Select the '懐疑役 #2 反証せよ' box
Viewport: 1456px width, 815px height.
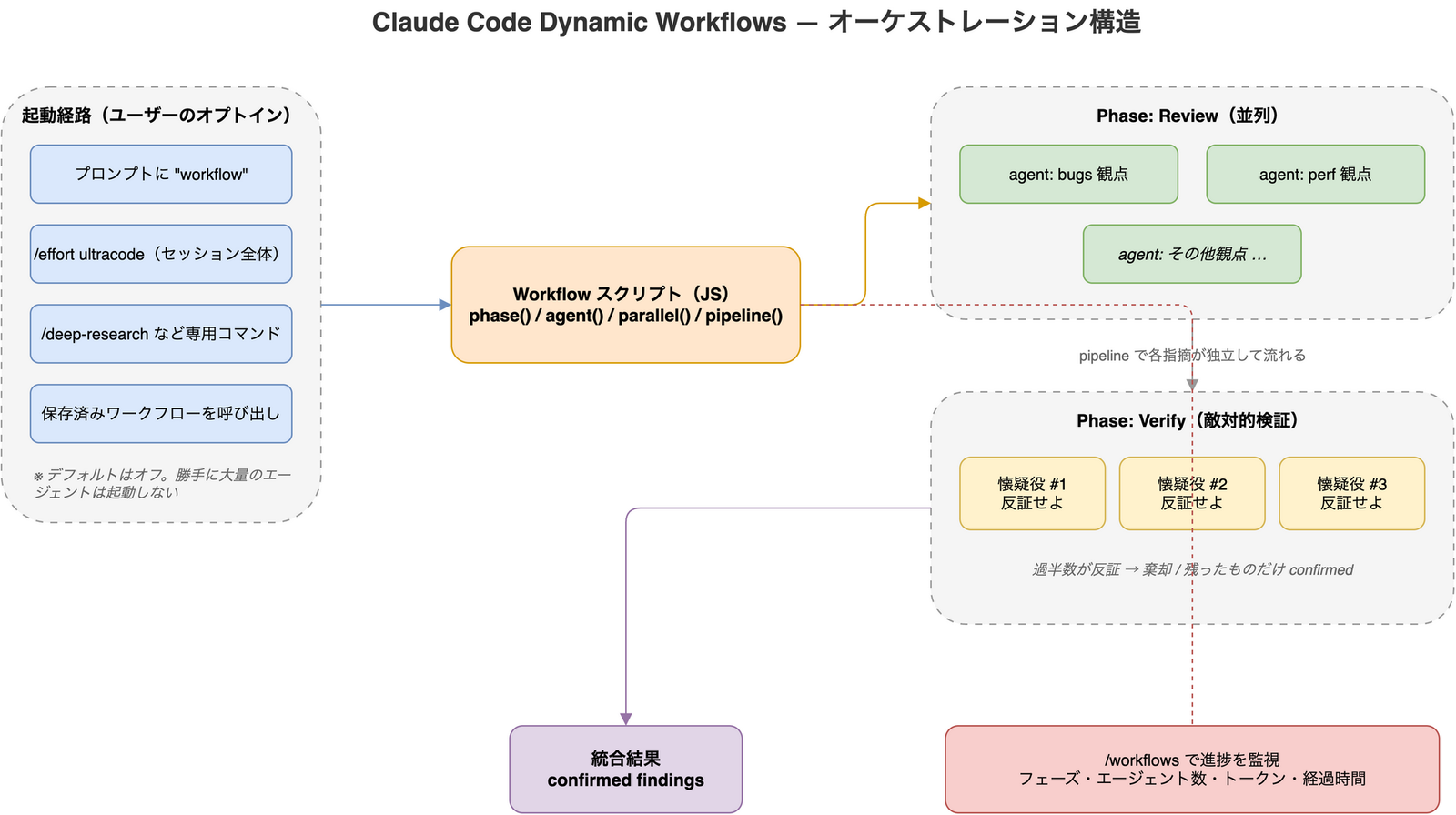click(x=1192, y=493)
